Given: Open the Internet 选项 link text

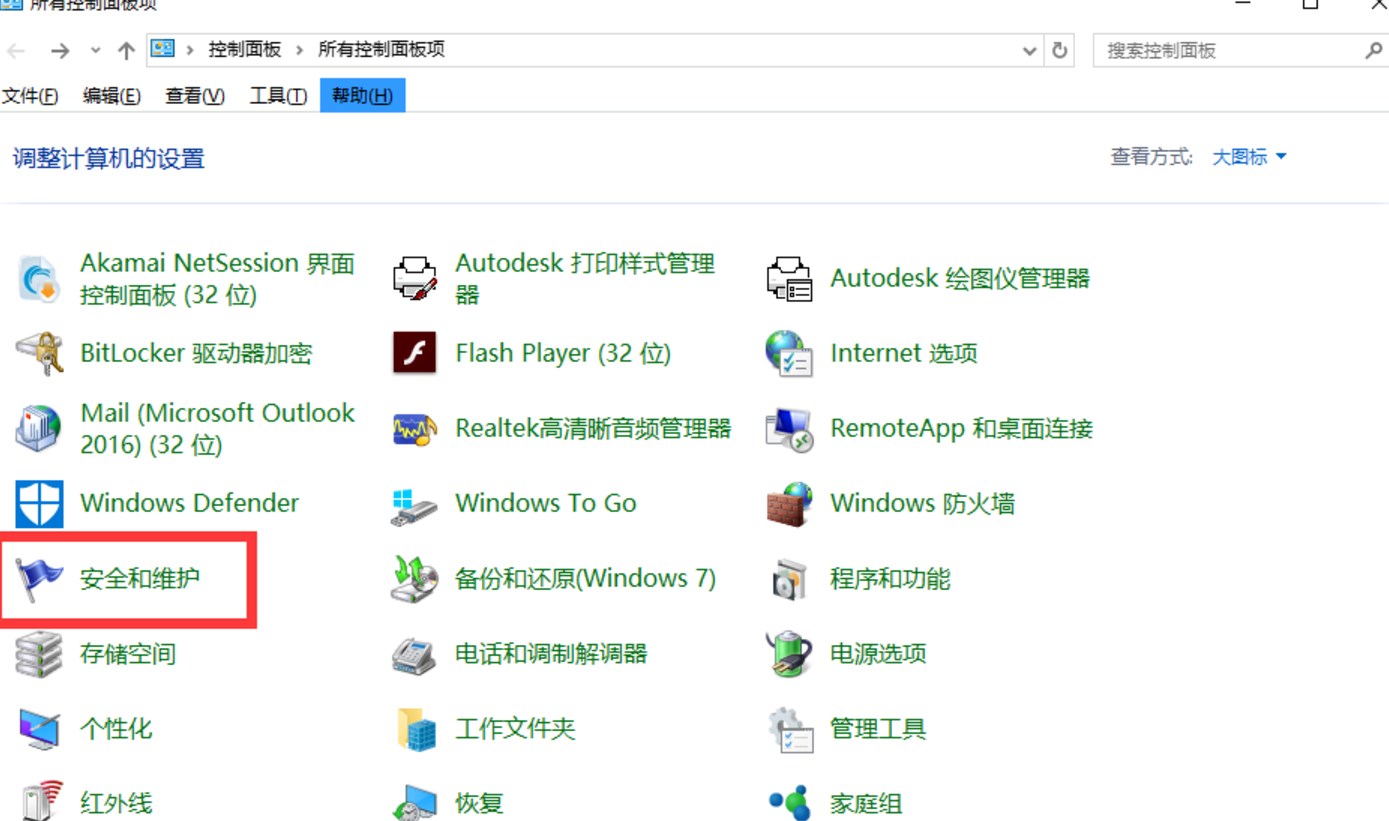Looking at the screenshot, I should click(904, 354).
